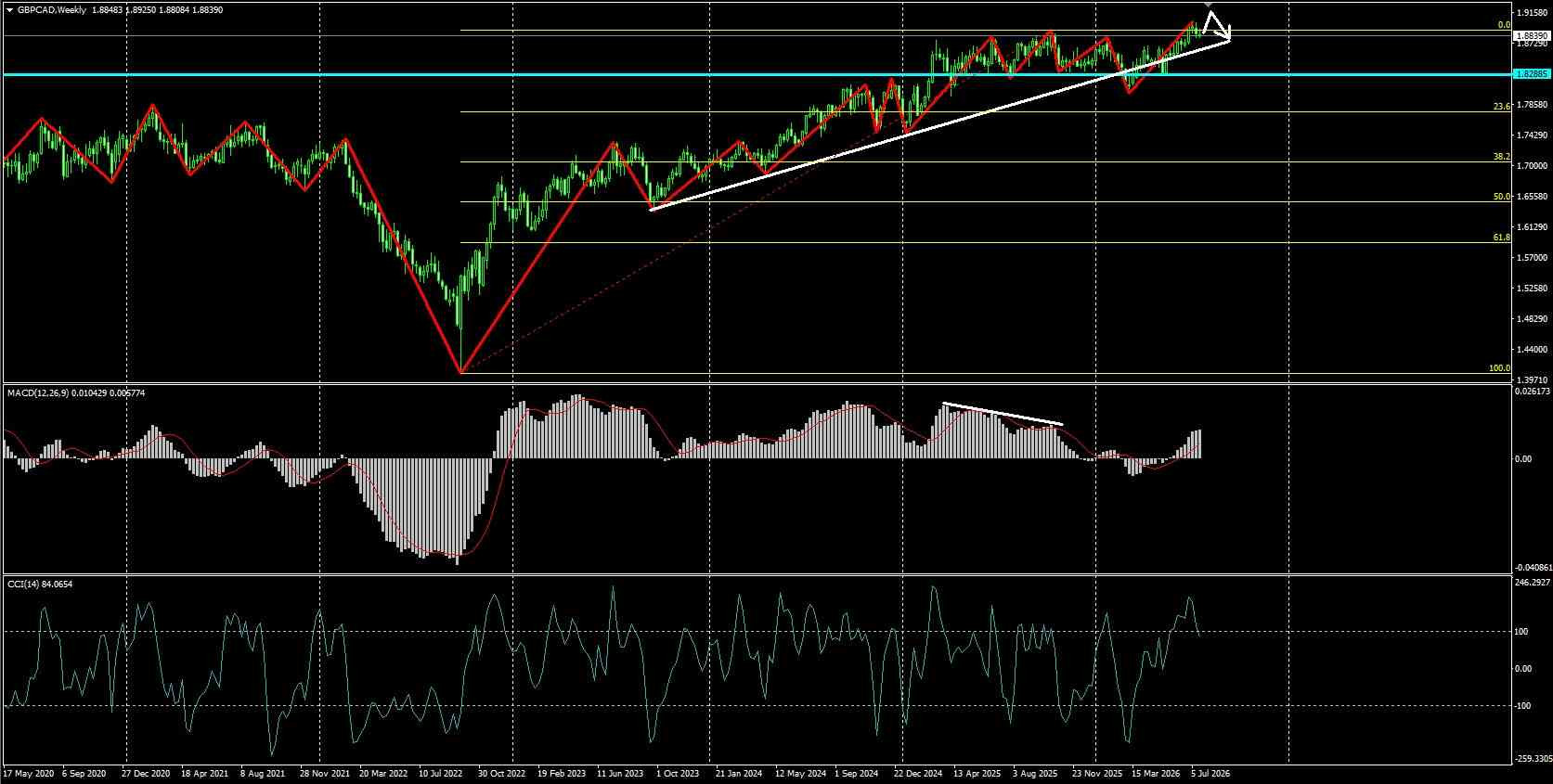Select the open price 1.88483 in the title
The height and width of the screenshot is (784, 1553).
pyautogui.click(x=110, y=9)
